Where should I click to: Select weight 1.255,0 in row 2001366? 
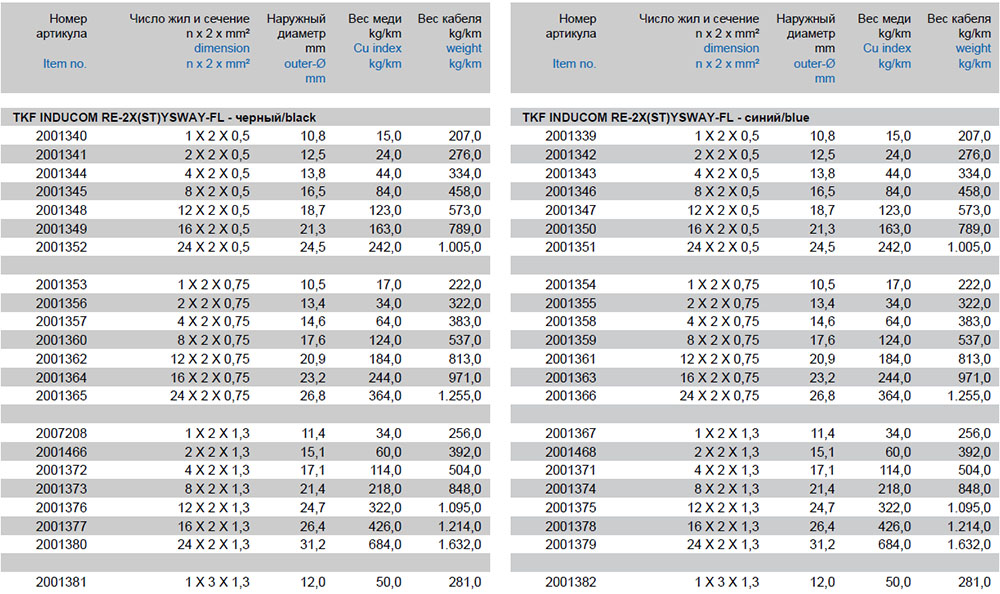969,396
